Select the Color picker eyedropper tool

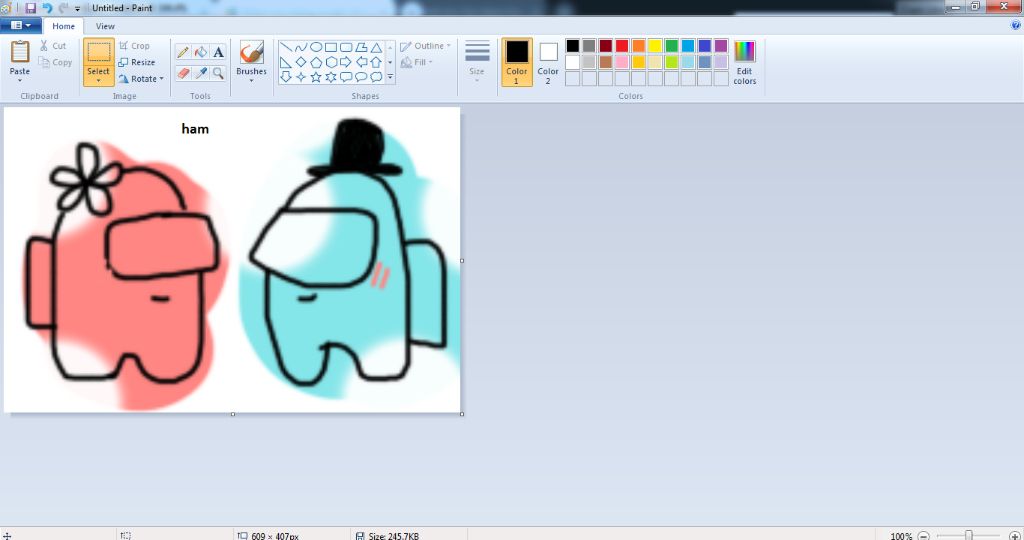200,73
